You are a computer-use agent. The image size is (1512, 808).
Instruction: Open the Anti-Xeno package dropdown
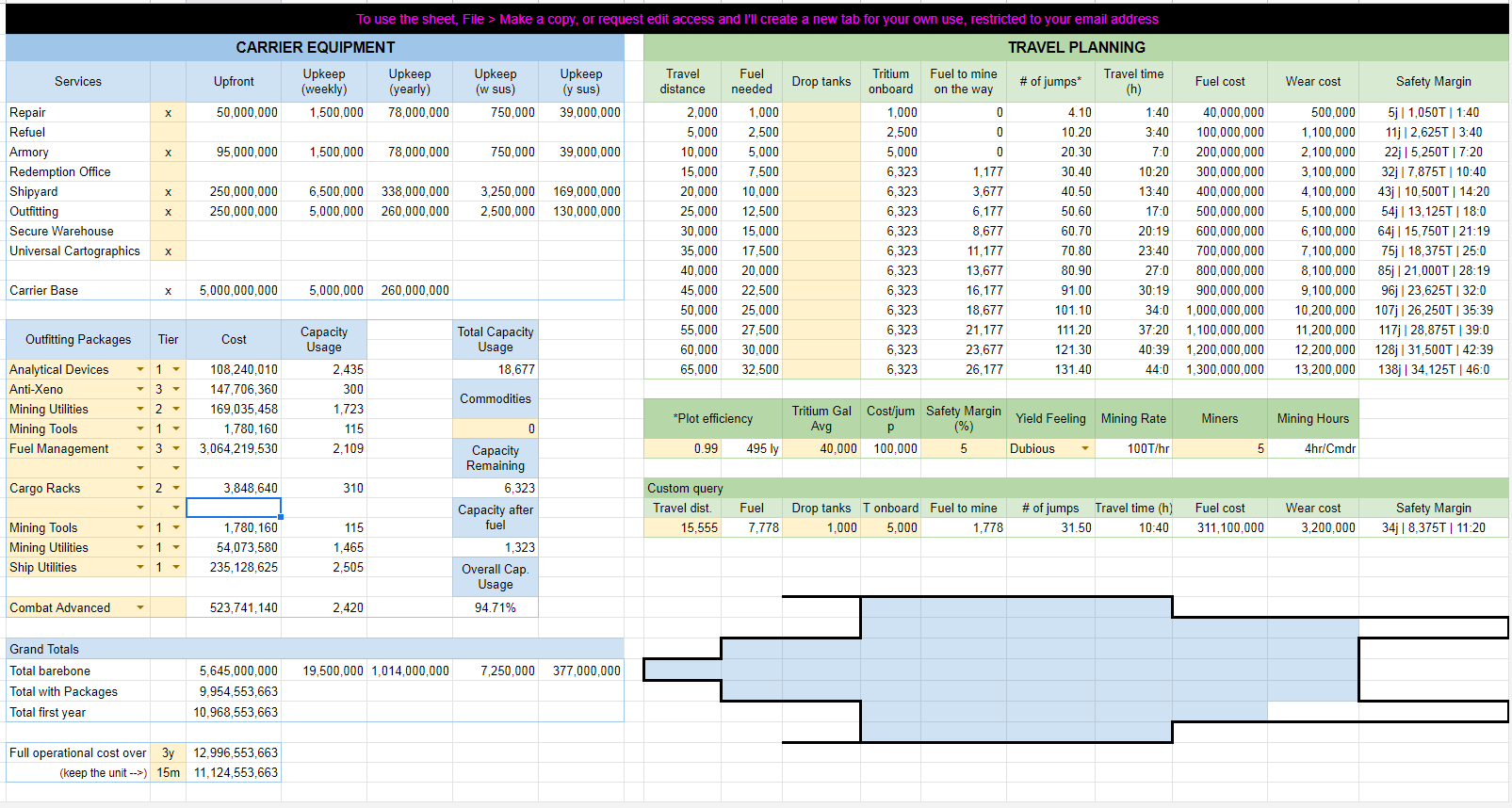pos(140,390)
